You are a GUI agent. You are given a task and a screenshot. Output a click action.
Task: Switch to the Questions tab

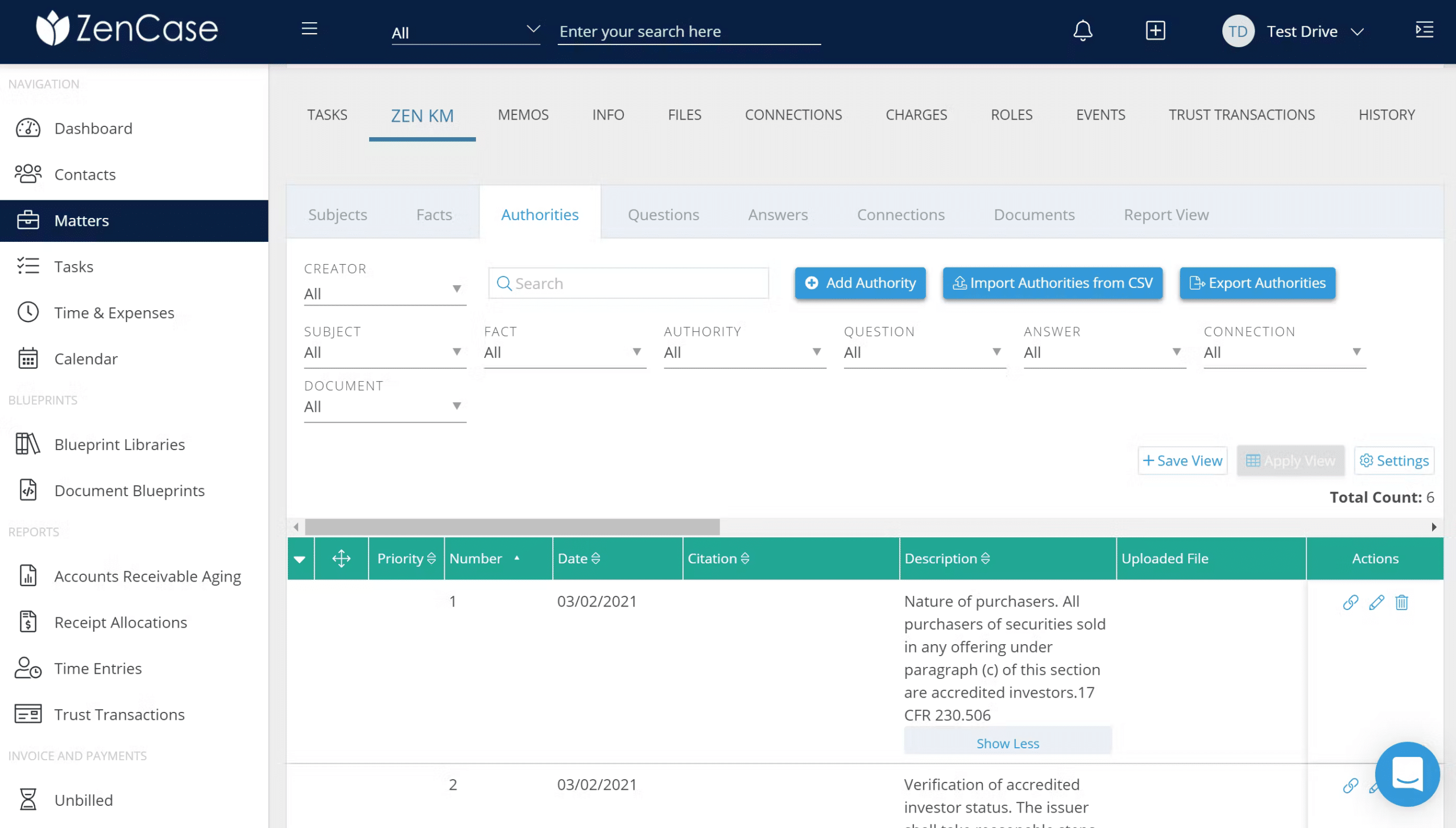coord(663,215)
